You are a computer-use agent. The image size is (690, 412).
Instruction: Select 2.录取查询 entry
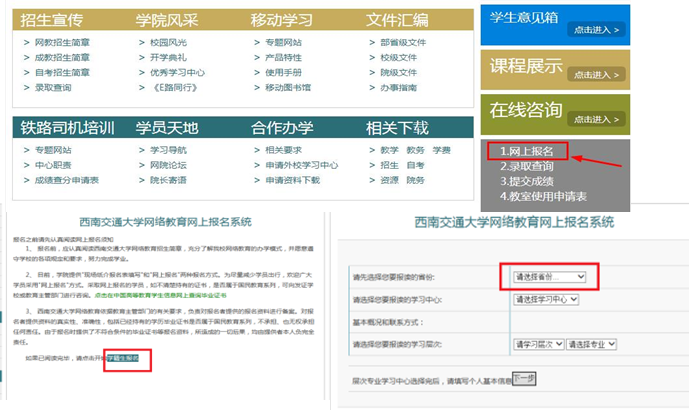[527, 166]
